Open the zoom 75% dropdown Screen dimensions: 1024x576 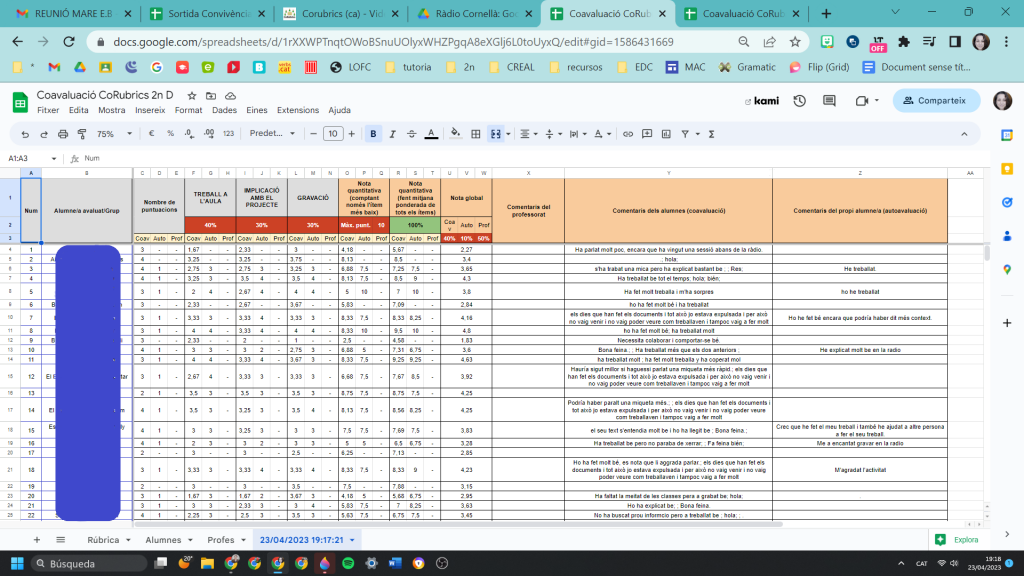click(x=110, y=133)
